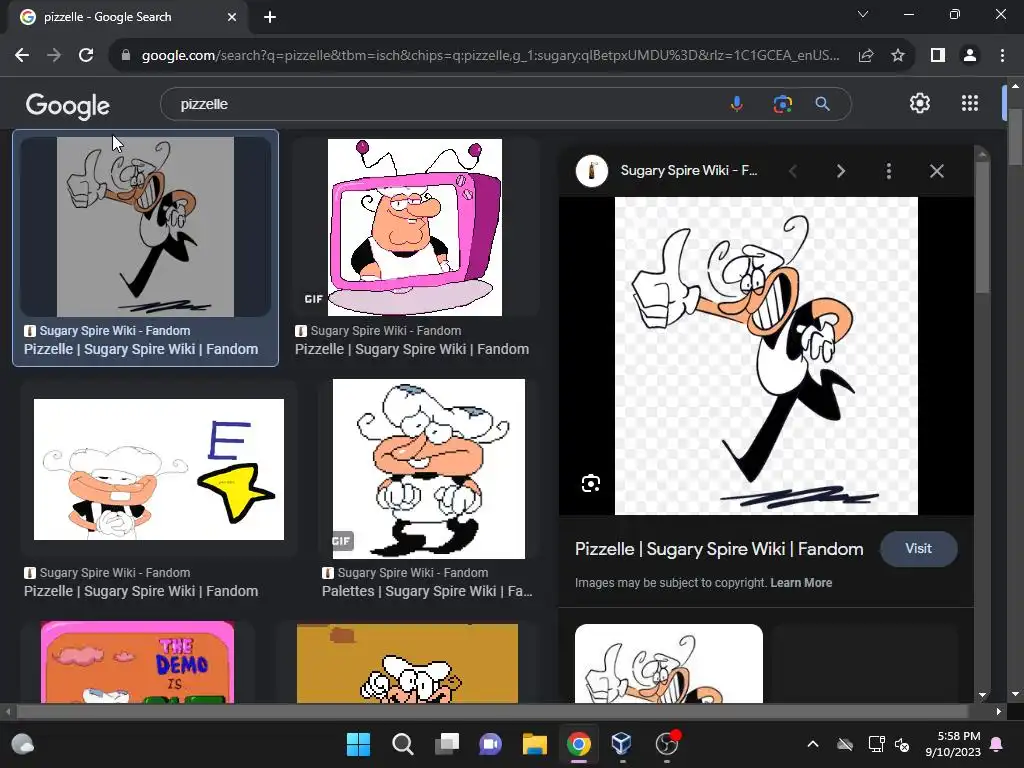The image size is (1024, 768).
Task: Search by image with Google Lens icon
Action: (x=782, y=104)
